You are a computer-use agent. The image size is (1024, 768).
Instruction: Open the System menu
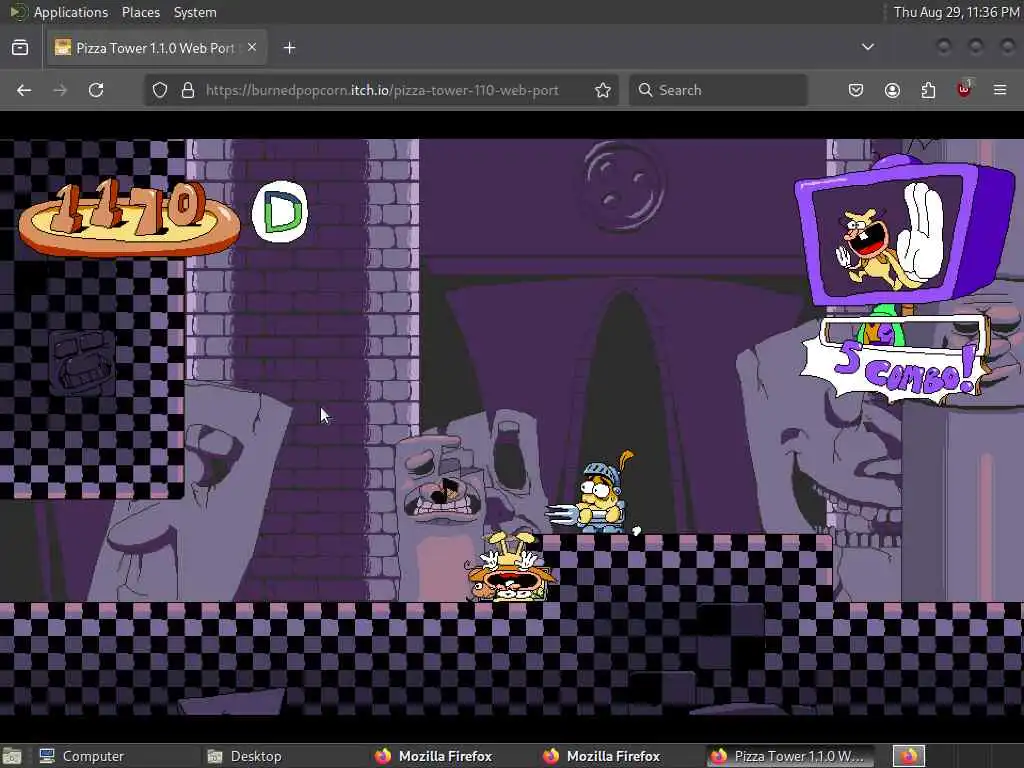(x=195, y=12)
